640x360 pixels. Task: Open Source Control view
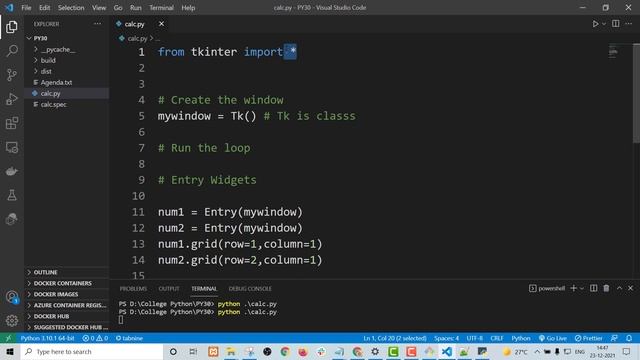click(12, 75)
